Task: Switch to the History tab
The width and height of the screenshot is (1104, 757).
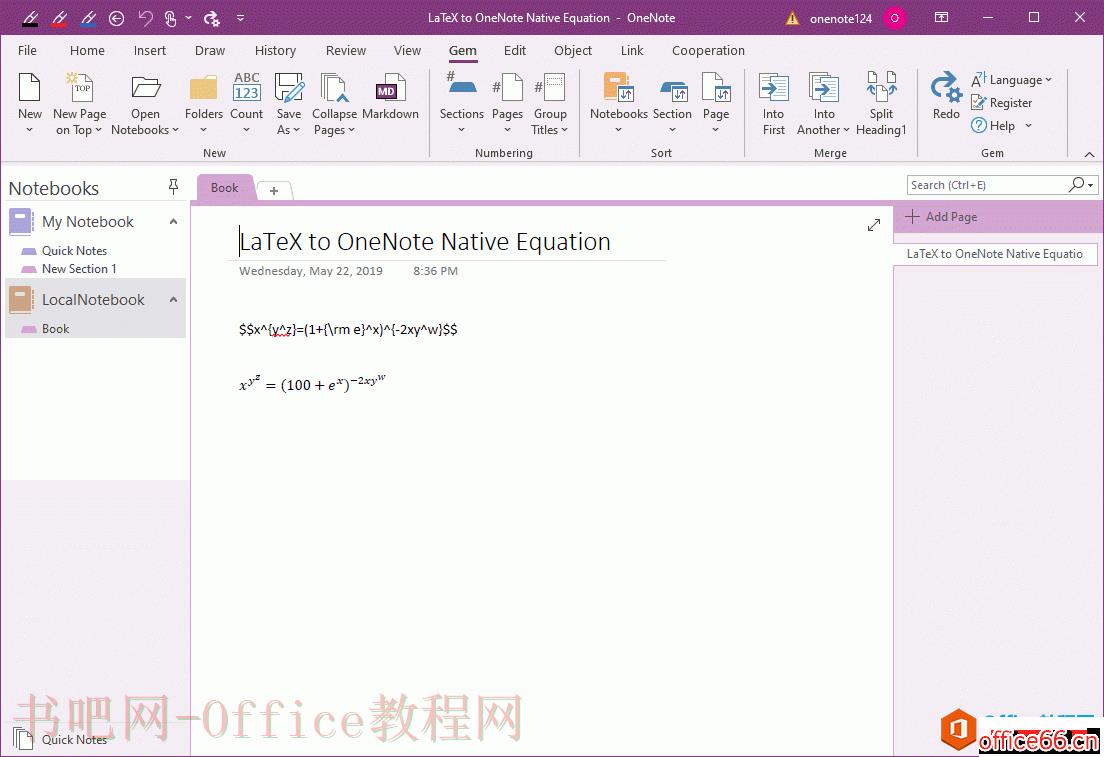Action: (275, 51)
